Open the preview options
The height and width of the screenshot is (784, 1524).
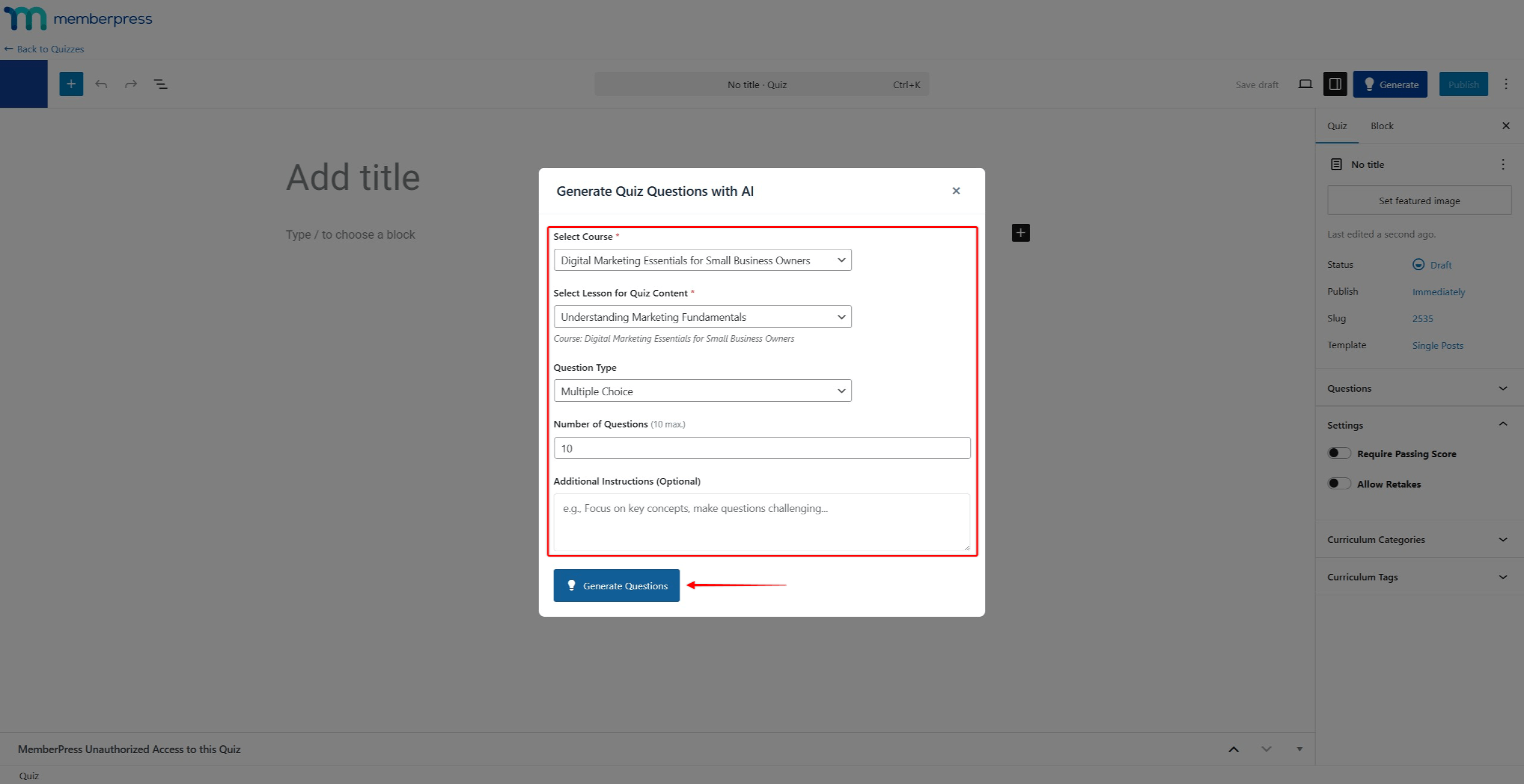click(x=1304, y=84)
